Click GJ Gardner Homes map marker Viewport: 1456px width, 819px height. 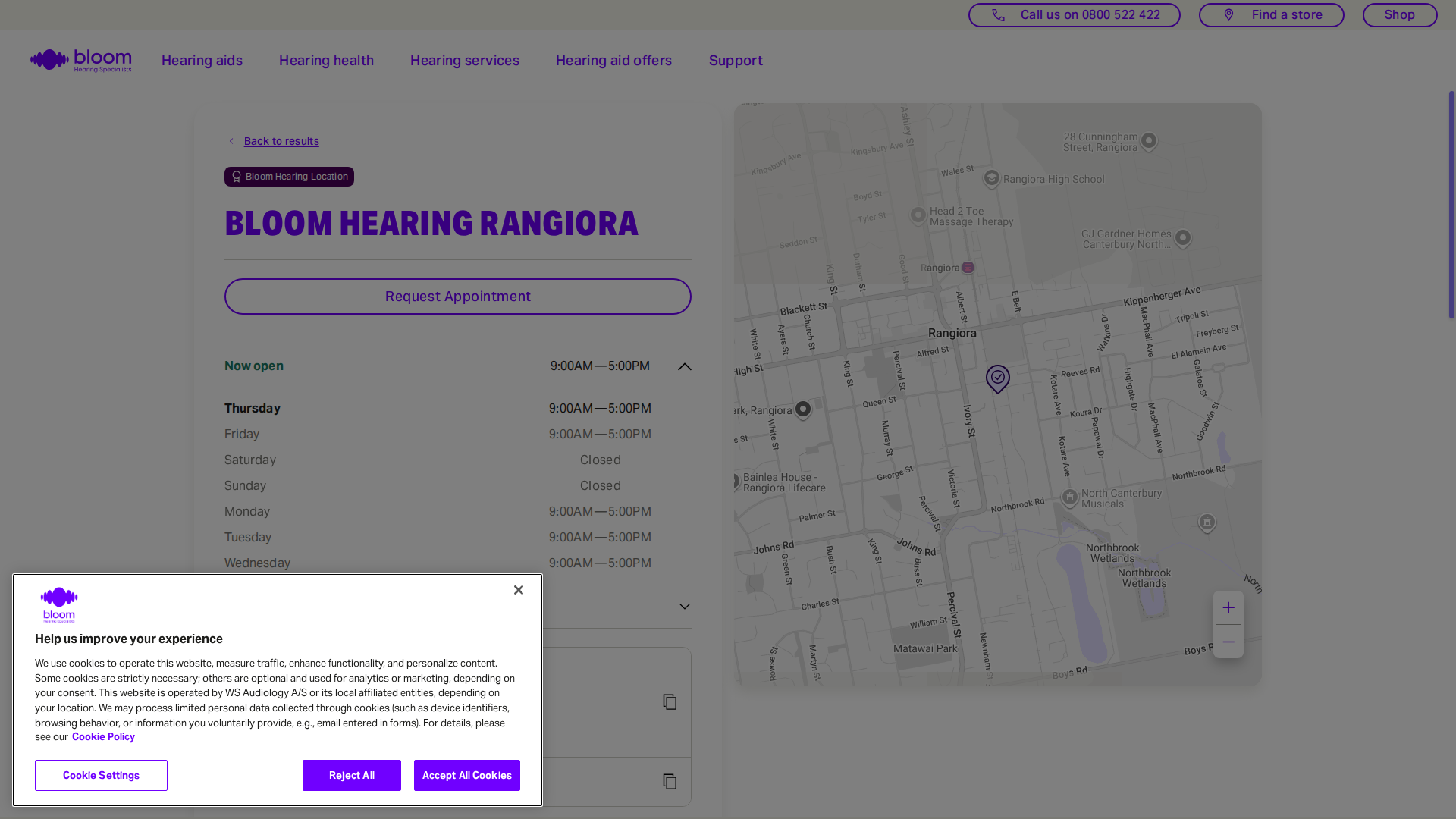(x=1182, y=239)
